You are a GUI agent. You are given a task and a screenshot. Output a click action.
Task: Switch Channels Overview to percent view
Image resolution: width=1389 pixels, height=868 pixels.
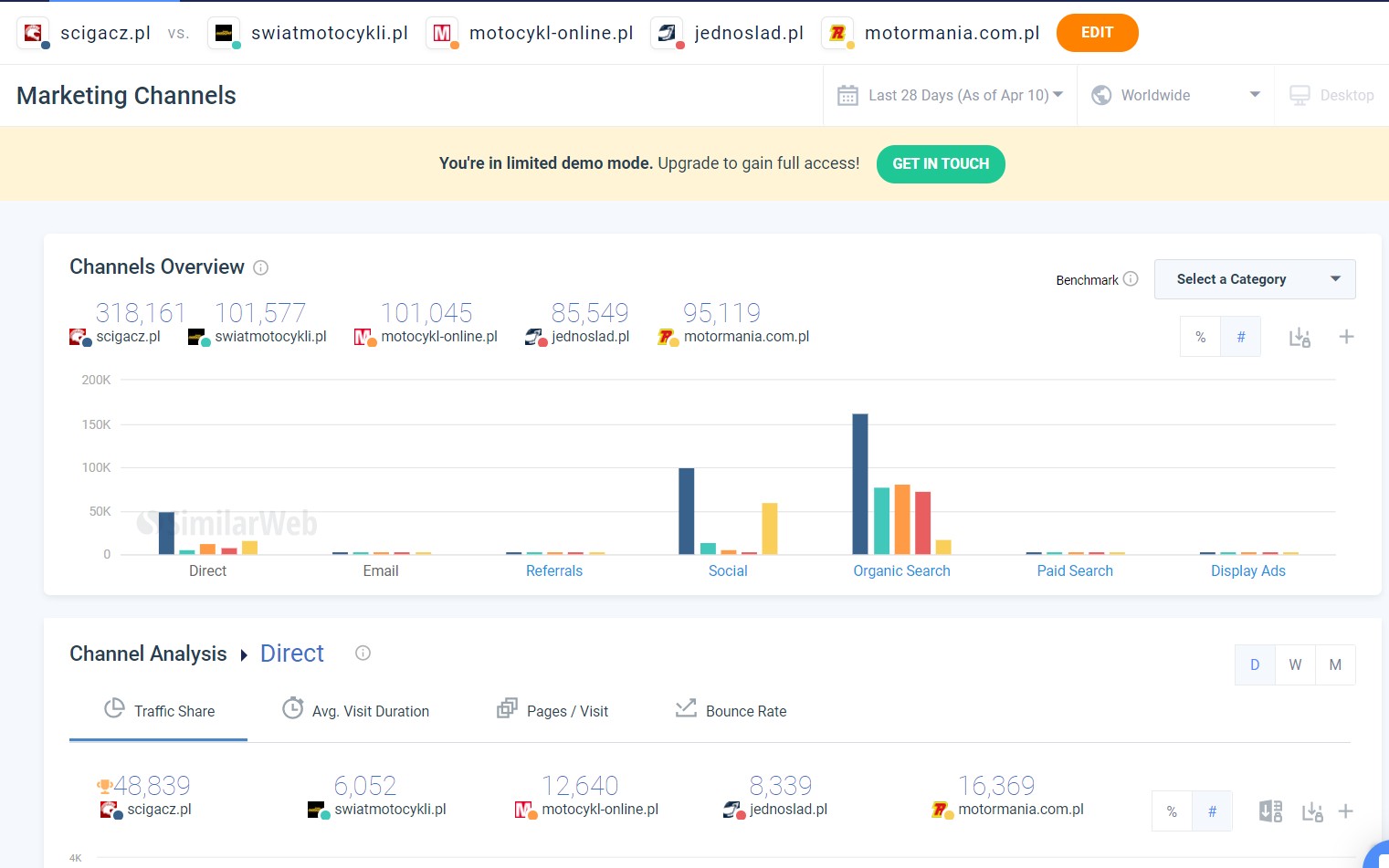click(x=1200, y=337)
